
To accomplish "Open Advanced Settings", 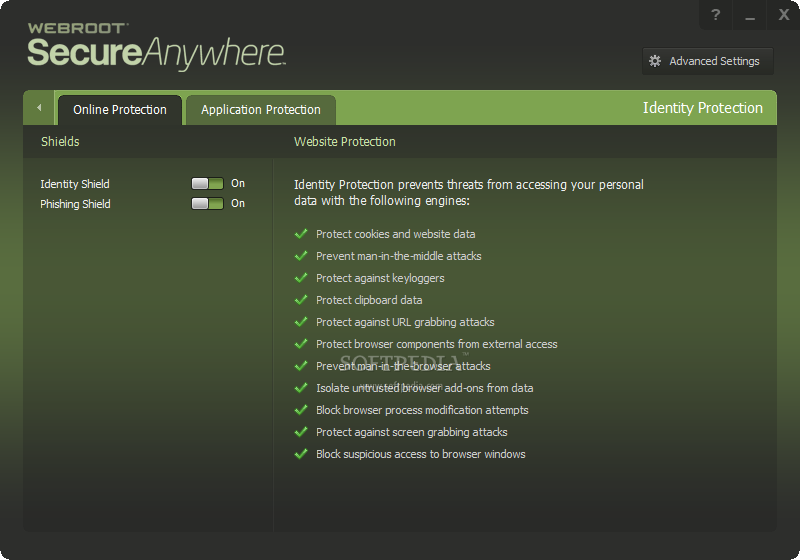I will pos(708,61).
